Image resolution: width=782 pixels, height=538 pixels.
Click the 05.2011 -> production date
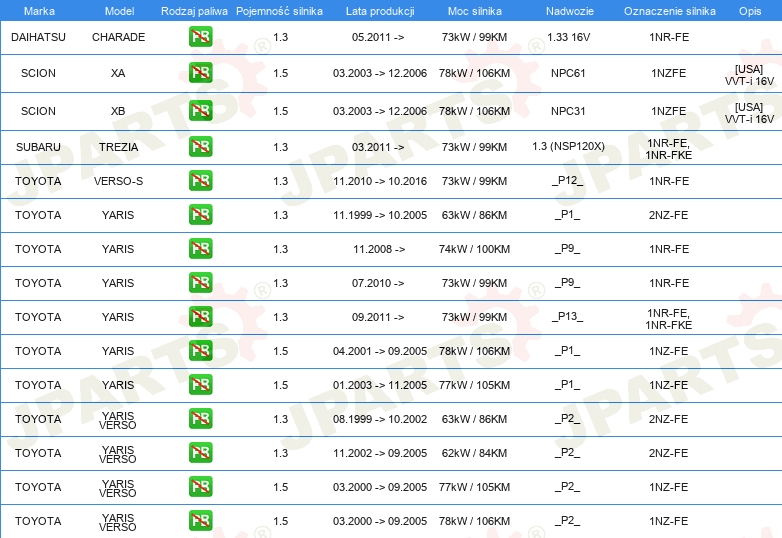tap(378, 37)
